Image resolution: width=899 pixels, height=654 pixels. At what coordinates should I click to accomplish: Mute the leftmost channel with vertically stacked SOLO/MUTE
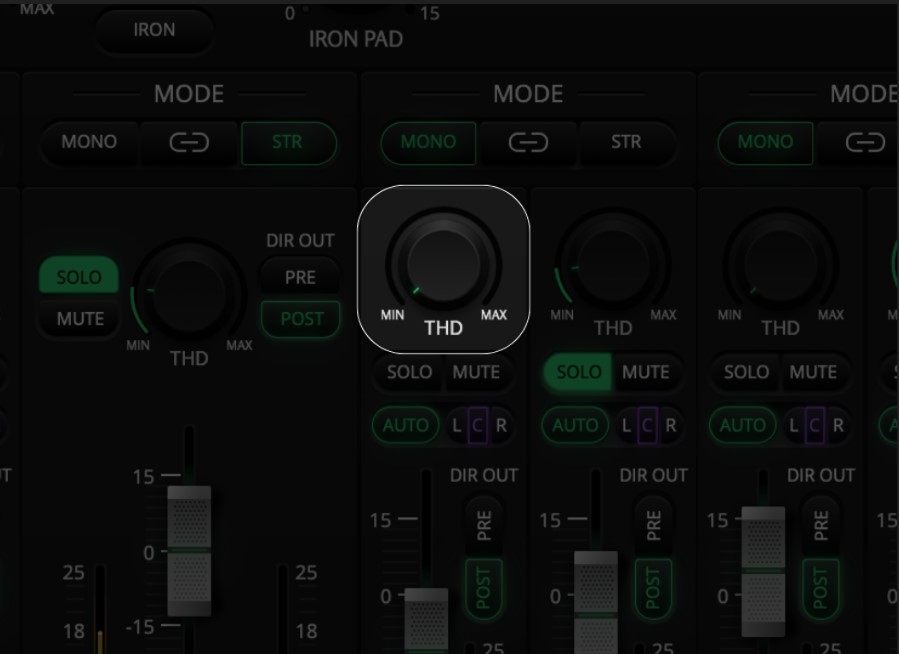(80, 319)
